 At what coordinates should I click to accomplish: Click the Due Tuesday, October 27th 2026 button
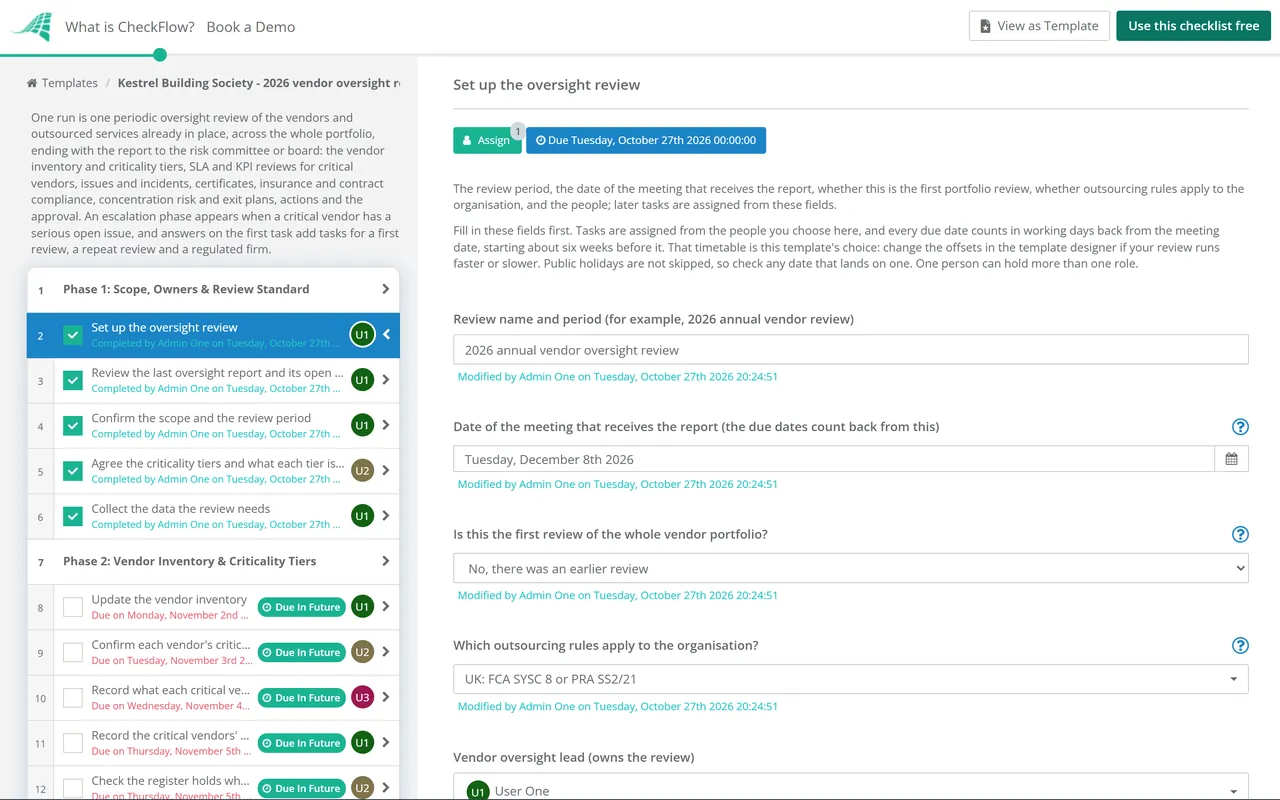pyautogui.click(x=646, y=140)
